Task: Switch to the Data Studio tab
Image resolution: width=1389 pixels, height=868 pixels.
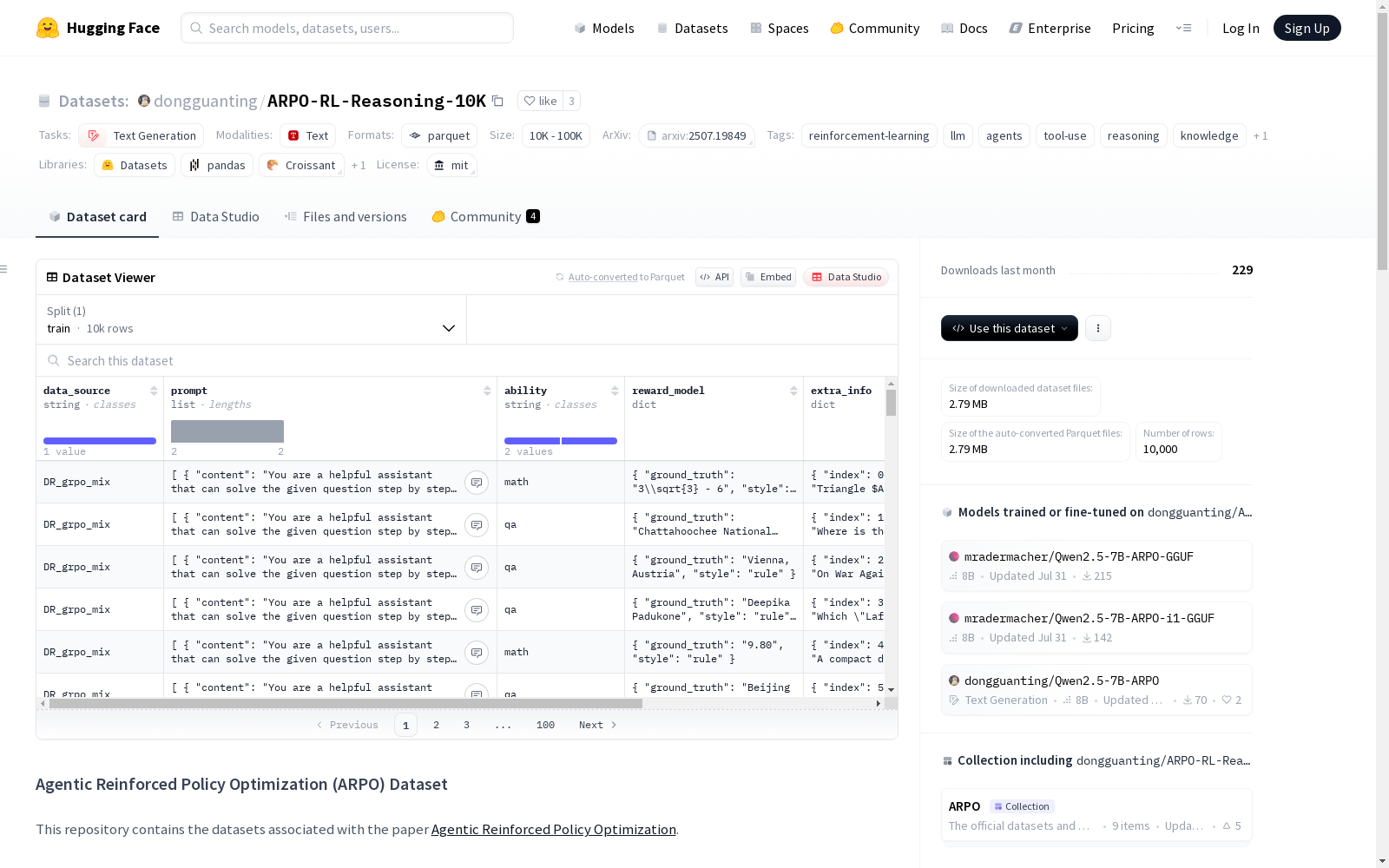Action: tap(216, 217)
